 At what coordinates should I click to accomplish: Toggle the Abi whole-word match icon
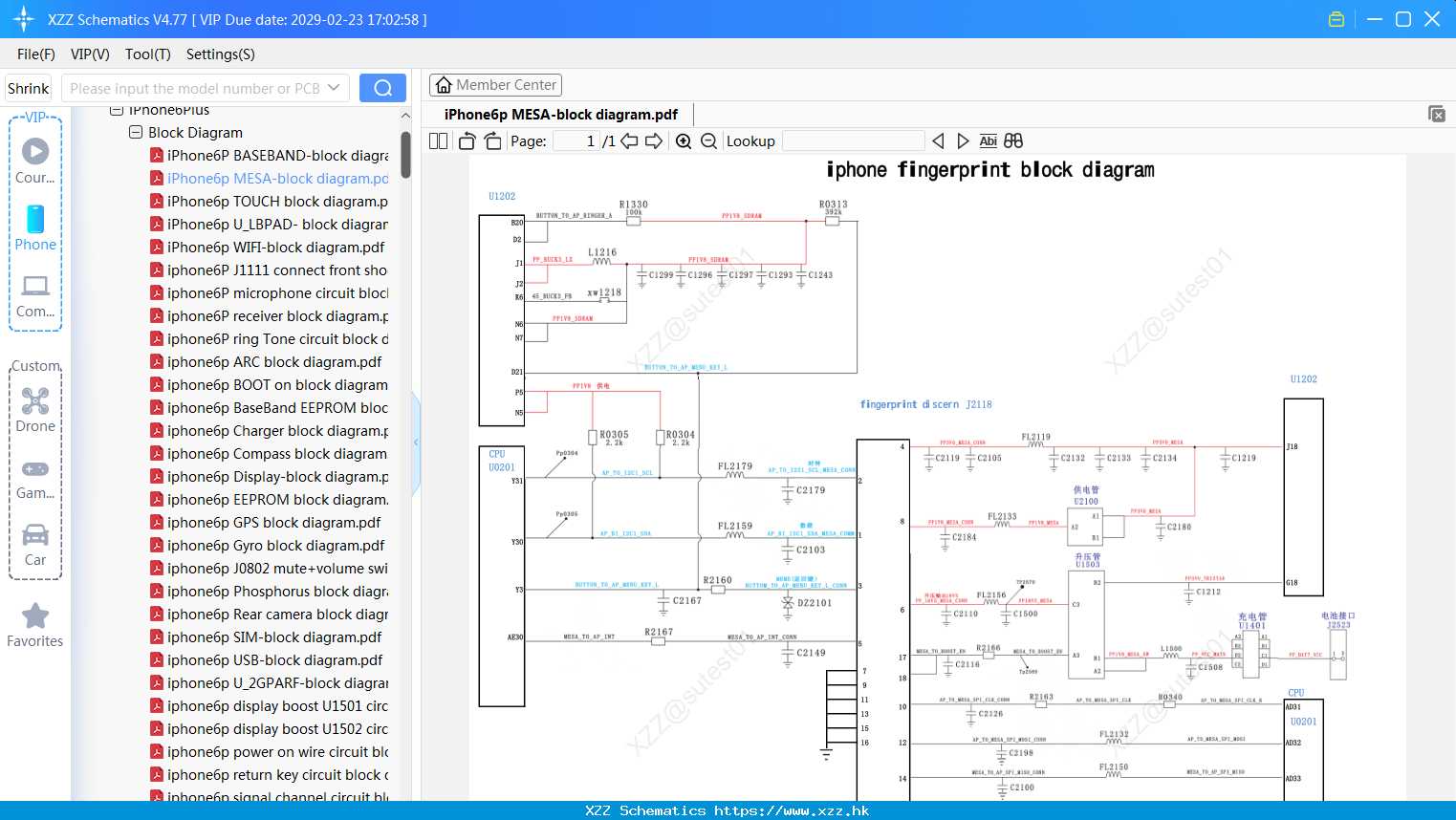click(x=989, y=141)
